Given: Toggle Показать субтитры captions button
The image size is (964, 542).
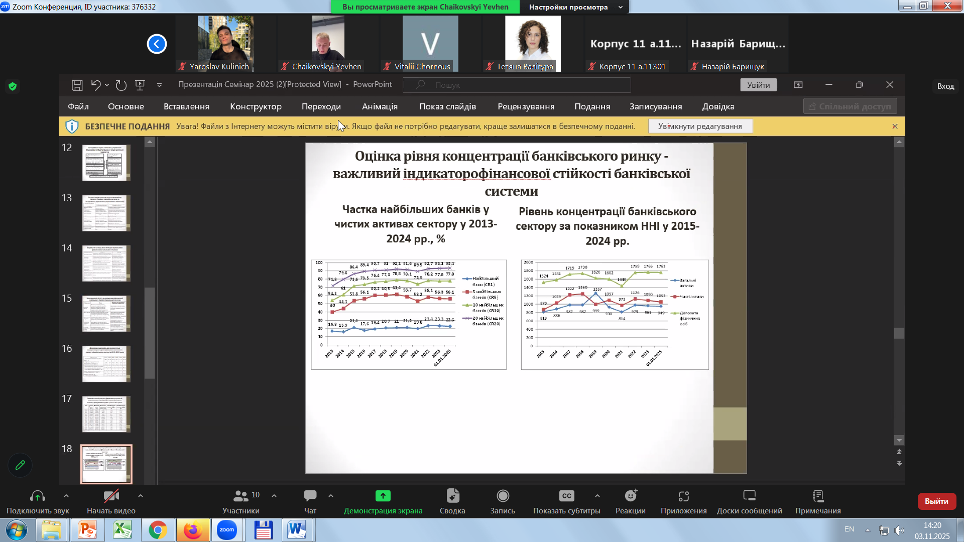Looking at the screenshot, I should (x=566, y=495).
